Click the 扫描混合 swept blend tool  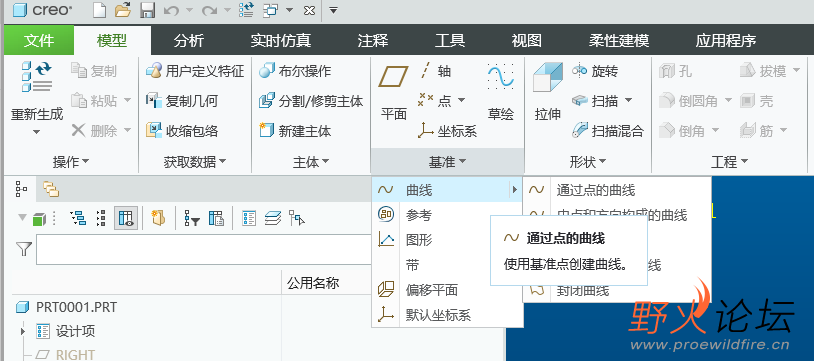click(607, 130)
